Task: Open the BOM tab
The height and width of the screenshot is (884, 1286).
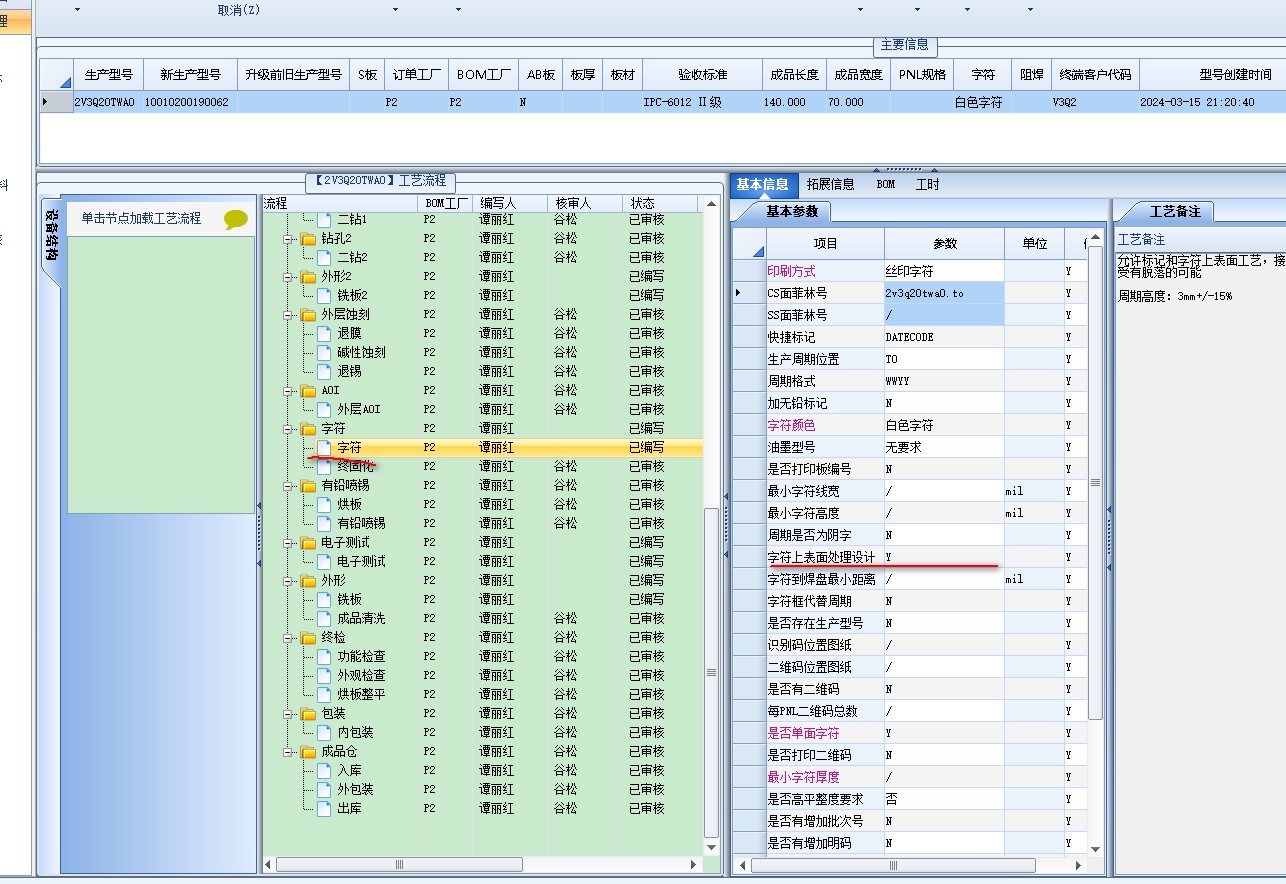Action: click(886, 184)
